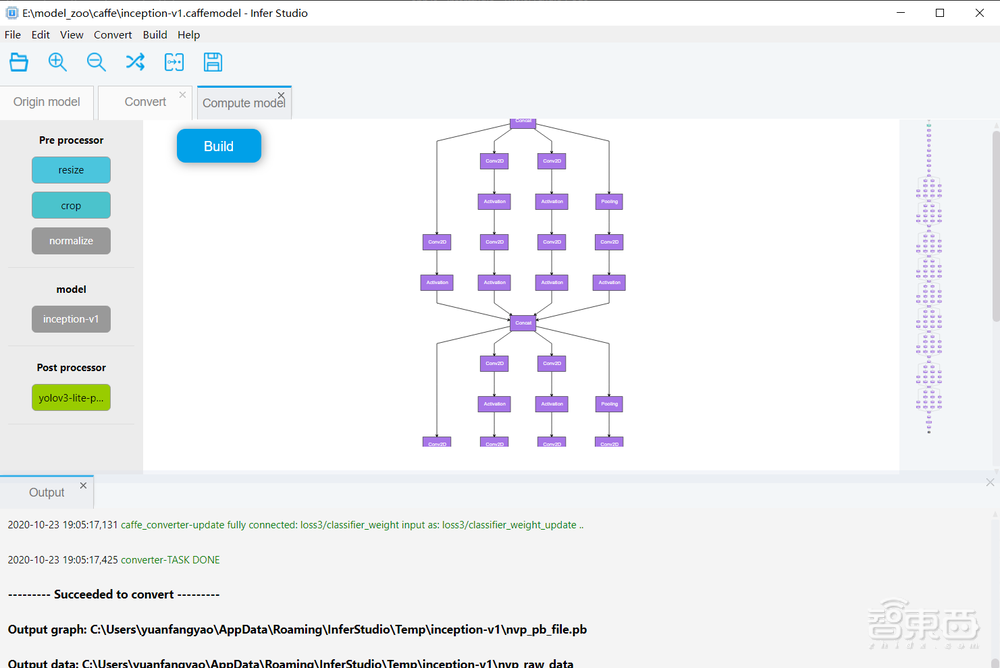Click the bracketed arrow build icon
1000x668 pixels.
coord(174,62)
